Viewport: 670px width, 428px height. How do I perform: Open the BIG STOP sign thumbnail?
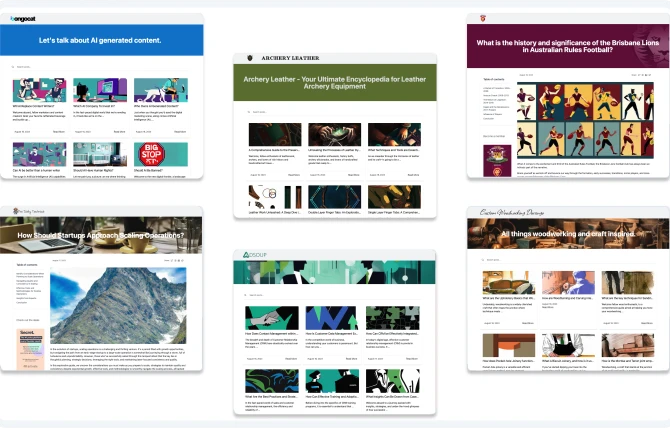pyautogui.click(x=161, y=154)
